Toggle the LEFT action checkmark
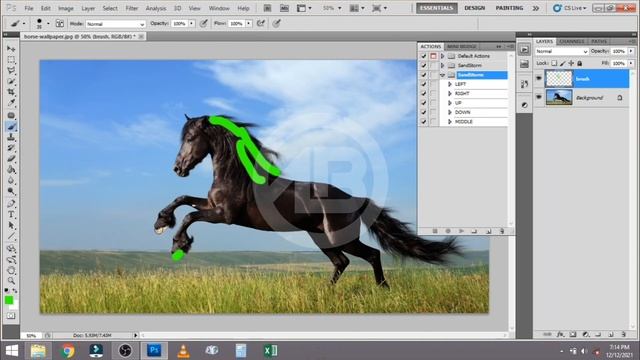 pyautogui.click(x=424, y=84)
